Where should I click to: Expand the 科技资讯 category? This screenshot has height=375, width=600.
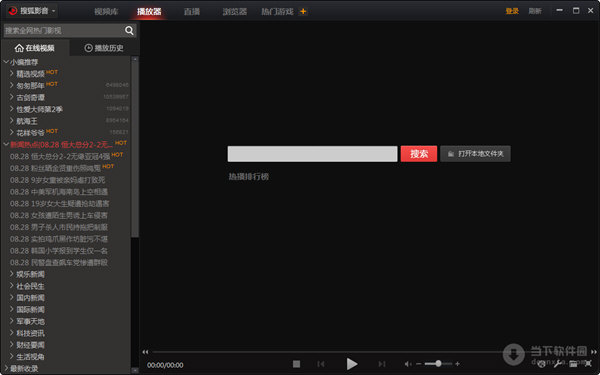pyautogui.click(x=12, y=333)
